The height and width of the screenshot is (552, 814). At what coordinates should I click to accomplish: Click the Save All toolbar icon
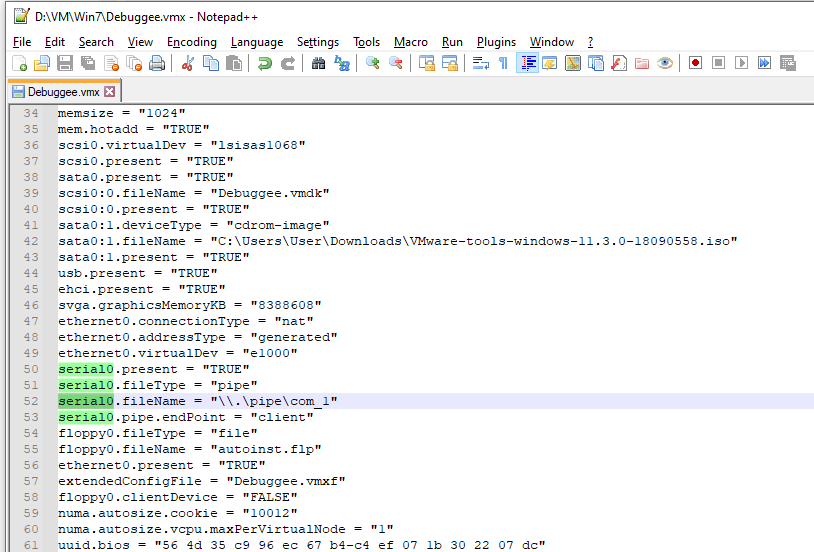tap(88, 63)
